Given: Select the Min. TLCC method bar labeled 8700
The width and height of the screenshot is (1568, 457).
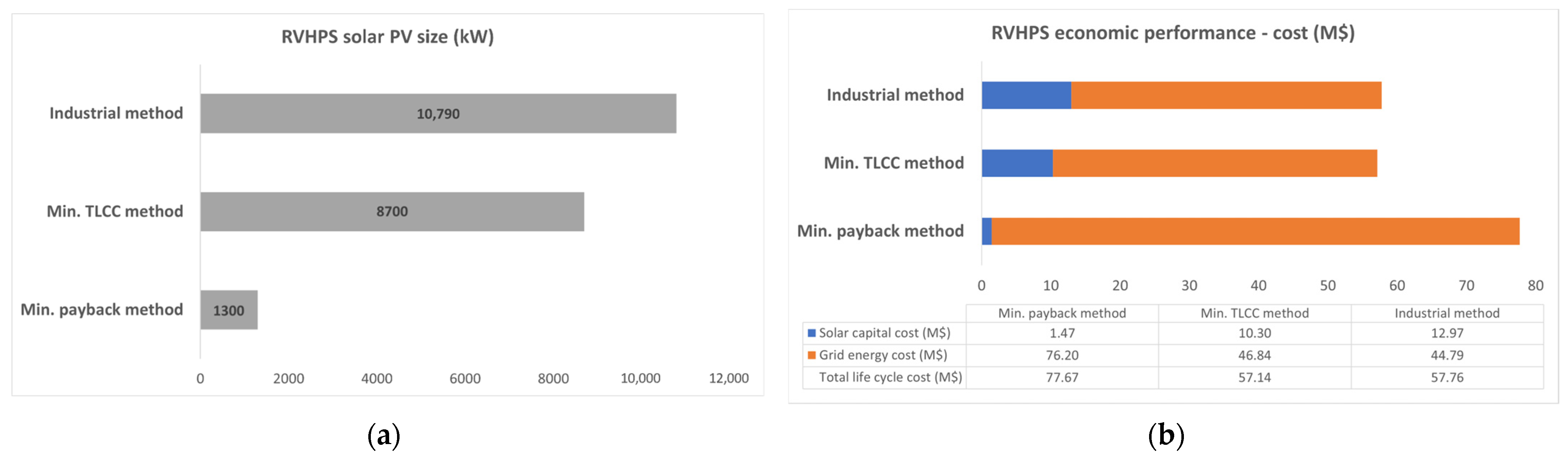Looking at the screenshot, I should click(x=391, y=211).
